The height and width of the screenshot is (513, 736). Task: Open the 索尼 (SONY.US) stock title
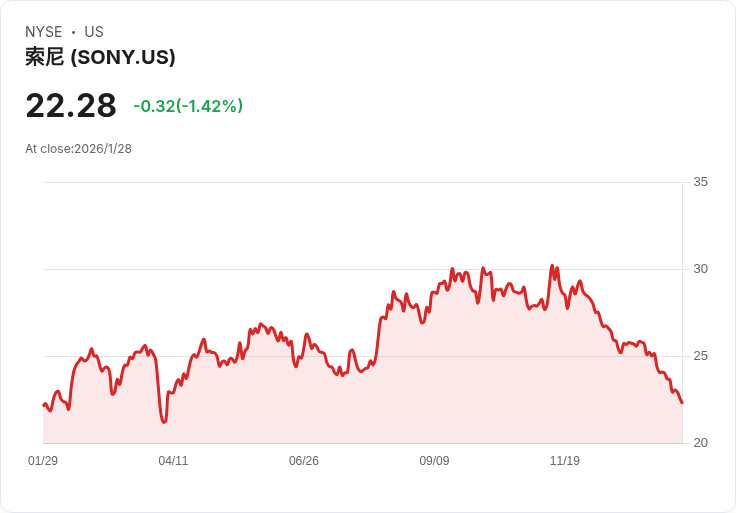pos(100,57)
